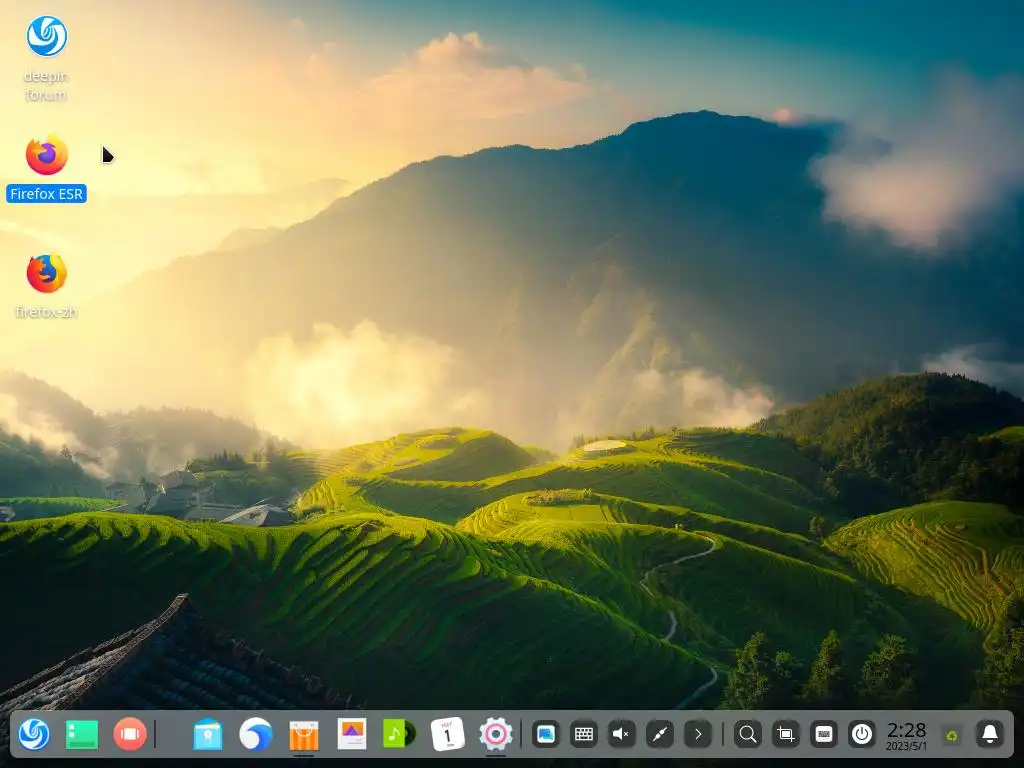The height and width of the screenshot is (768, 1024).
Task: Open the onboard keyboard tray icon
Action: click(x=584, y=735)
